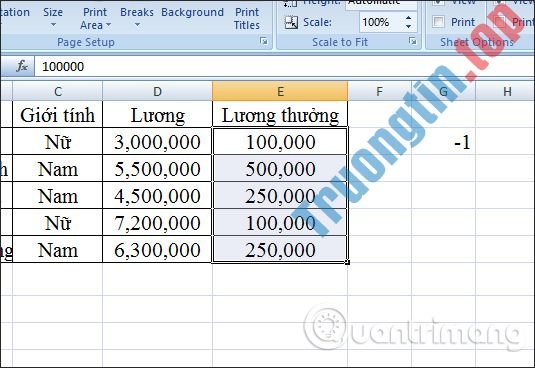Open the Print Area dropdown
Screen dimensions: 535x368
[x=95, y=18]
